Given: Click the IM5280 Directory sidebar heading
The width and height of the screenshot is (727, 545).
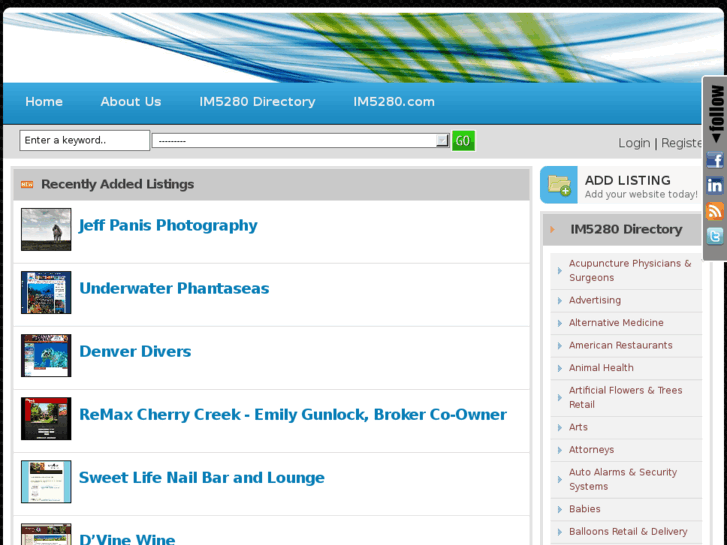Looking at the screenshot, I should [626, 229].
